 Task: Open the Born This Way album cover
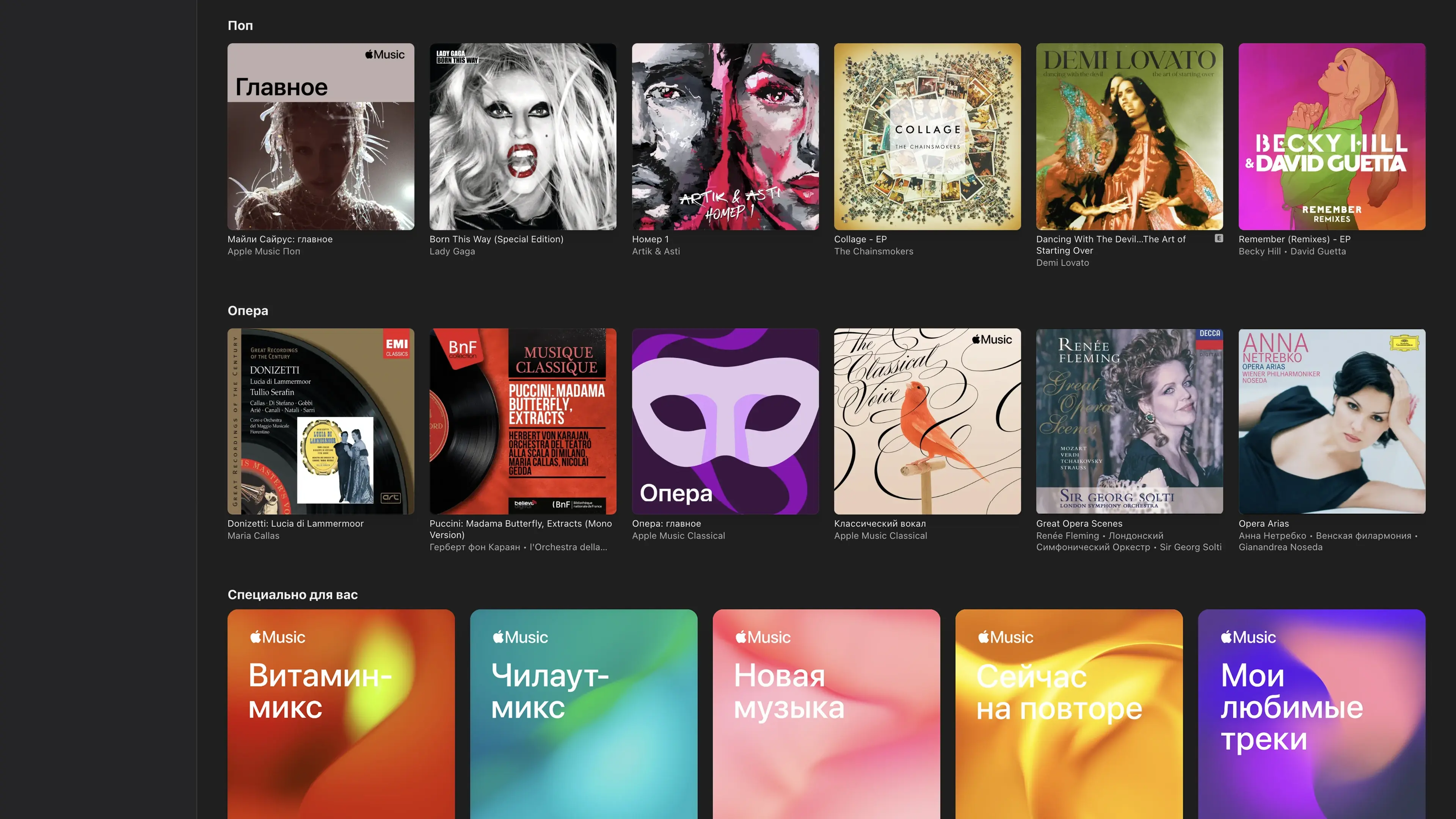(522, 136)
